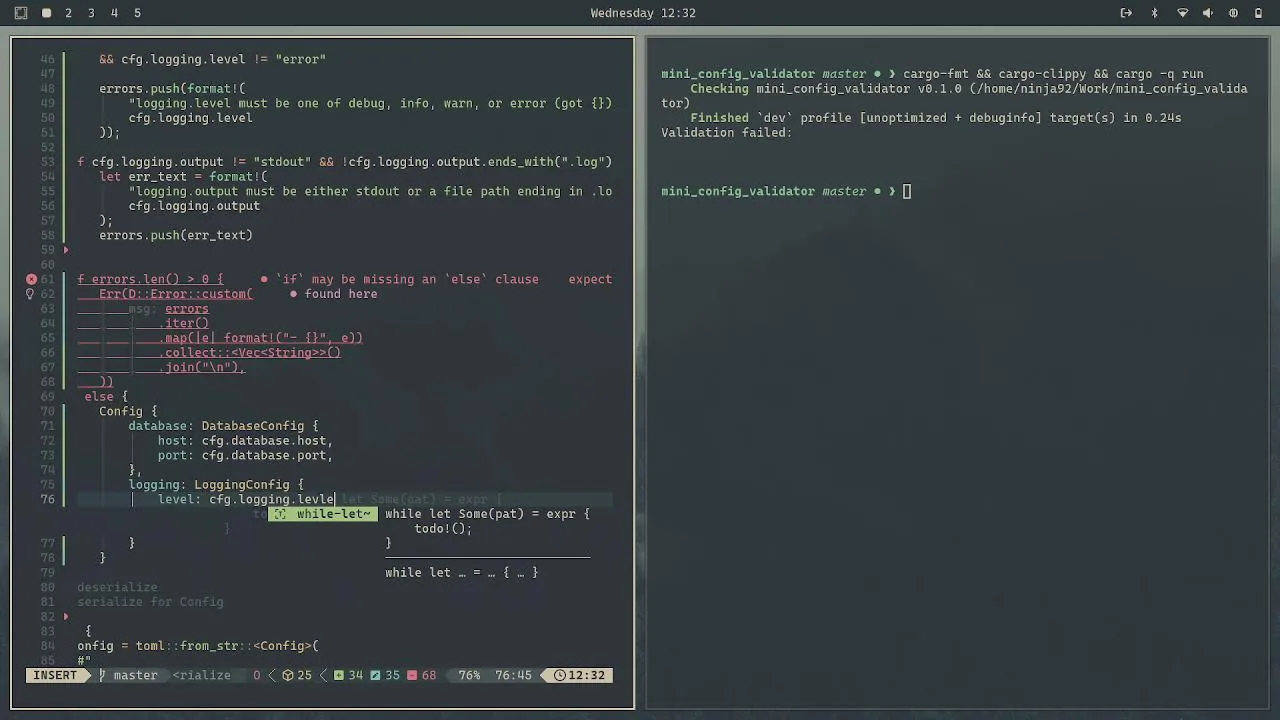This screenshot has width=1280, height=720.
Task: Select the while-let~ completion item
Action: pyautogui.click(x=322, y=514)
